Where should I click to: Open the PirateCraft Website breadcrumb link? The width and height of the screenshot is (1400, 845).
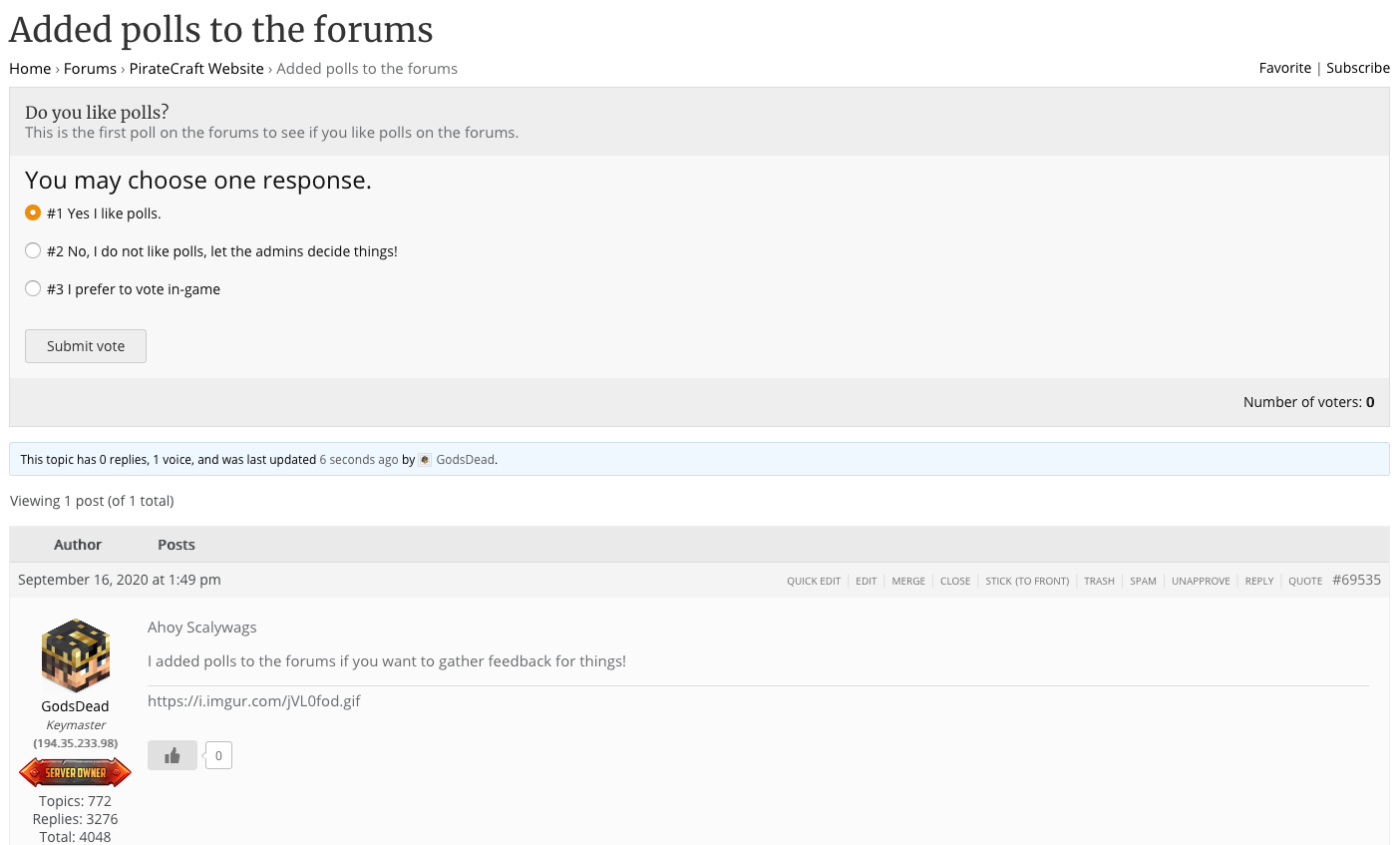click(x=196, y=69)
